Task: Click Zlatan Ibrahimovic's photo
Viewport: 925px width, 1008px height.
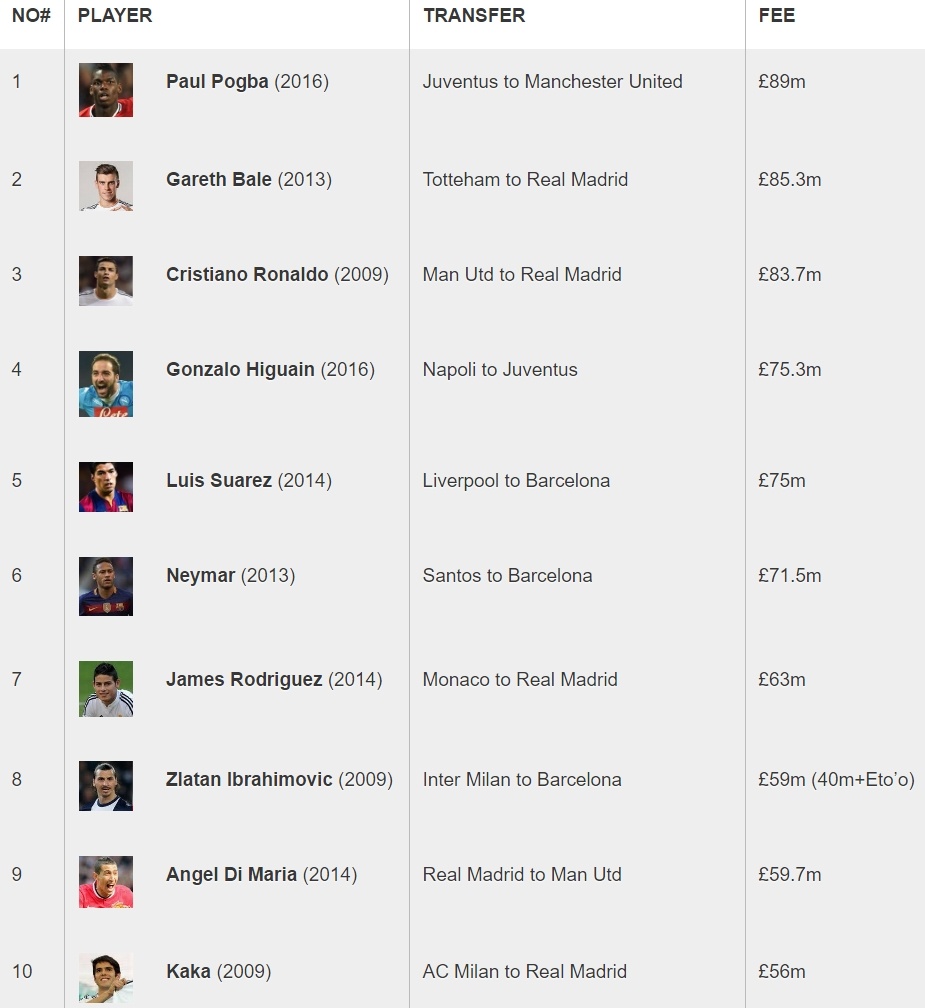Action: [106, 786]
